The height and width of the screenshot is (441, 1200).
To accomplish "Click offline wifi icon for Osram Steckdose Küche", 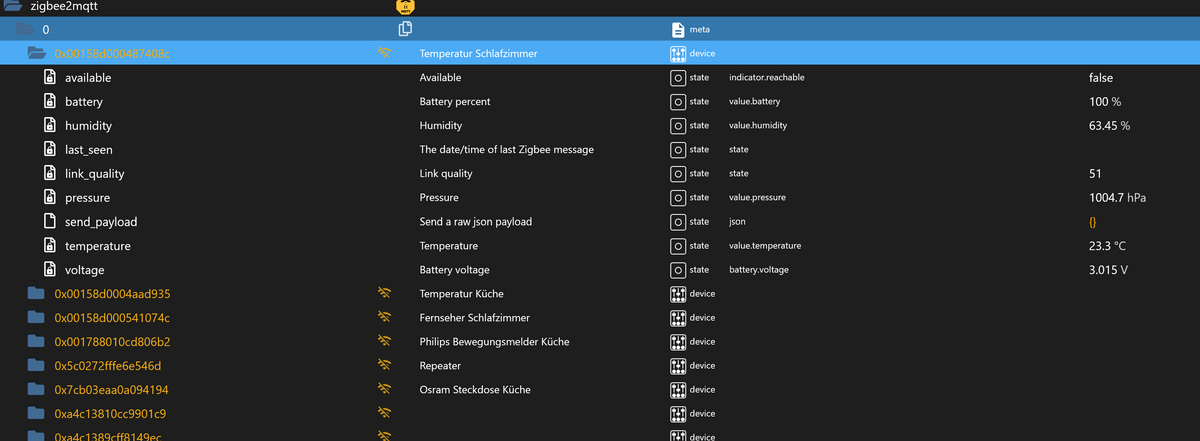I will point(384,389).
